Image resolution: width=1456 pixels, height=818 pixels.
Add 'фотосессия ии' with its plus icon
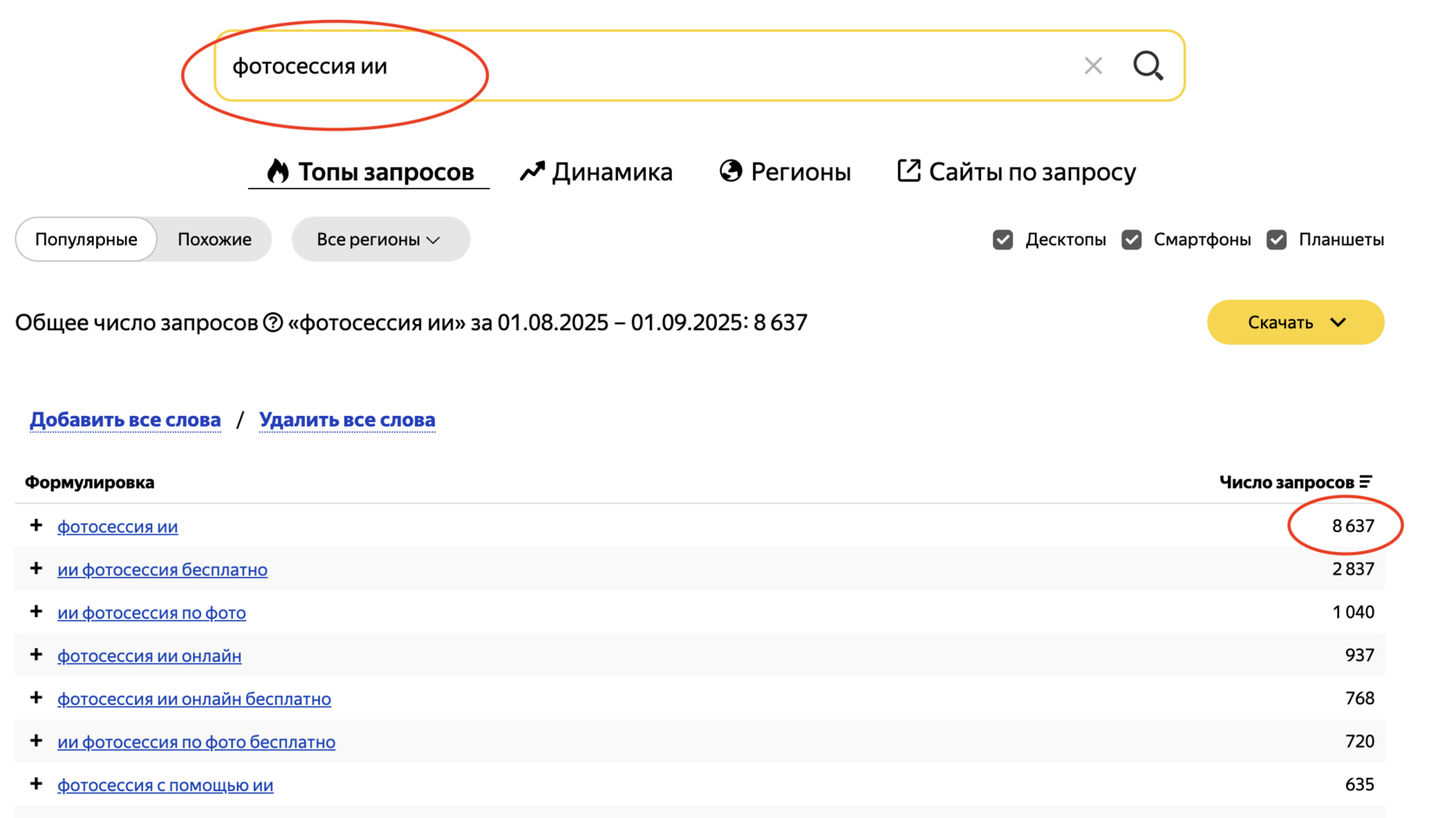pos(36,525)
